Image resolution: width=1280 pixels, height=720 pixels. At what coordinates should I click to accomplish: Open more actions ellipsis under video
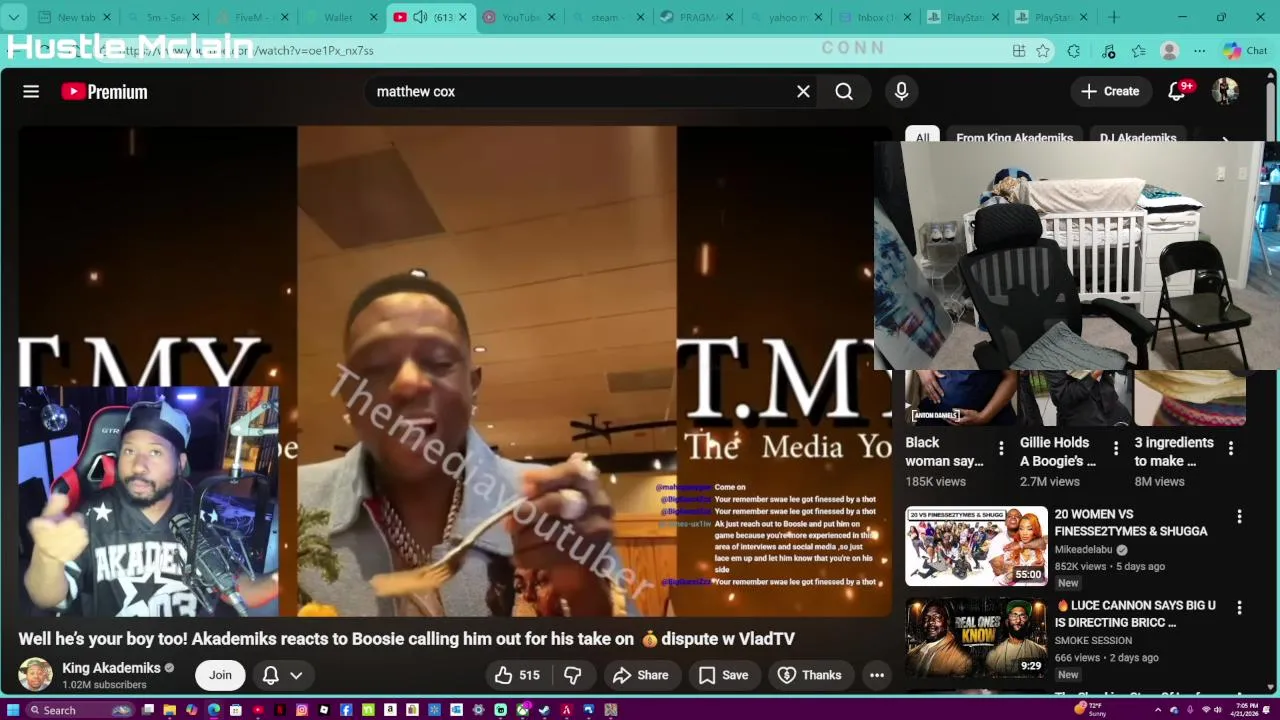tap(877, 675)
